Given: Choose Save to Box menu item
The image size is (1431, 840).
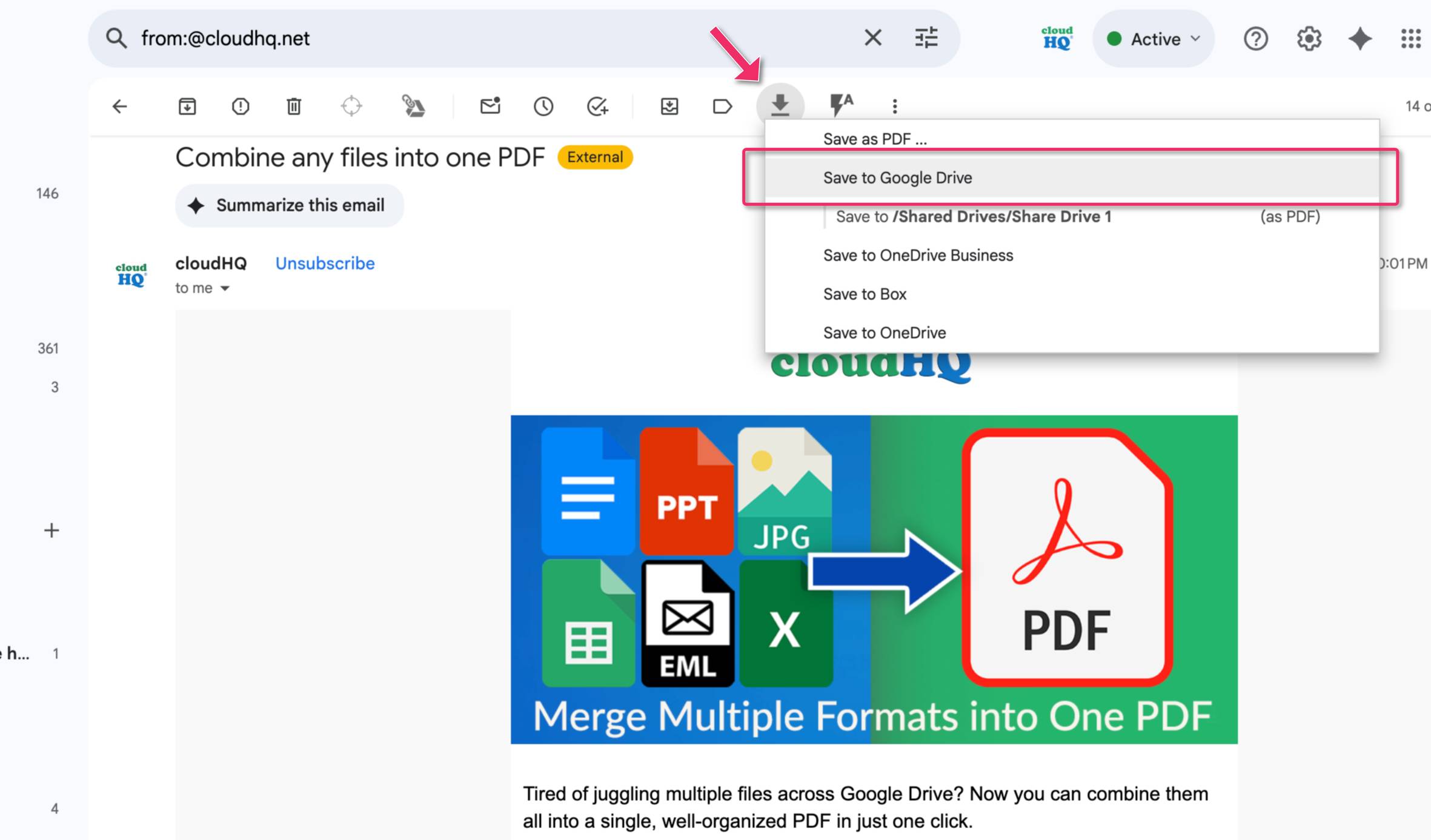Looking at the screenshot, I should pos(1072,294).
